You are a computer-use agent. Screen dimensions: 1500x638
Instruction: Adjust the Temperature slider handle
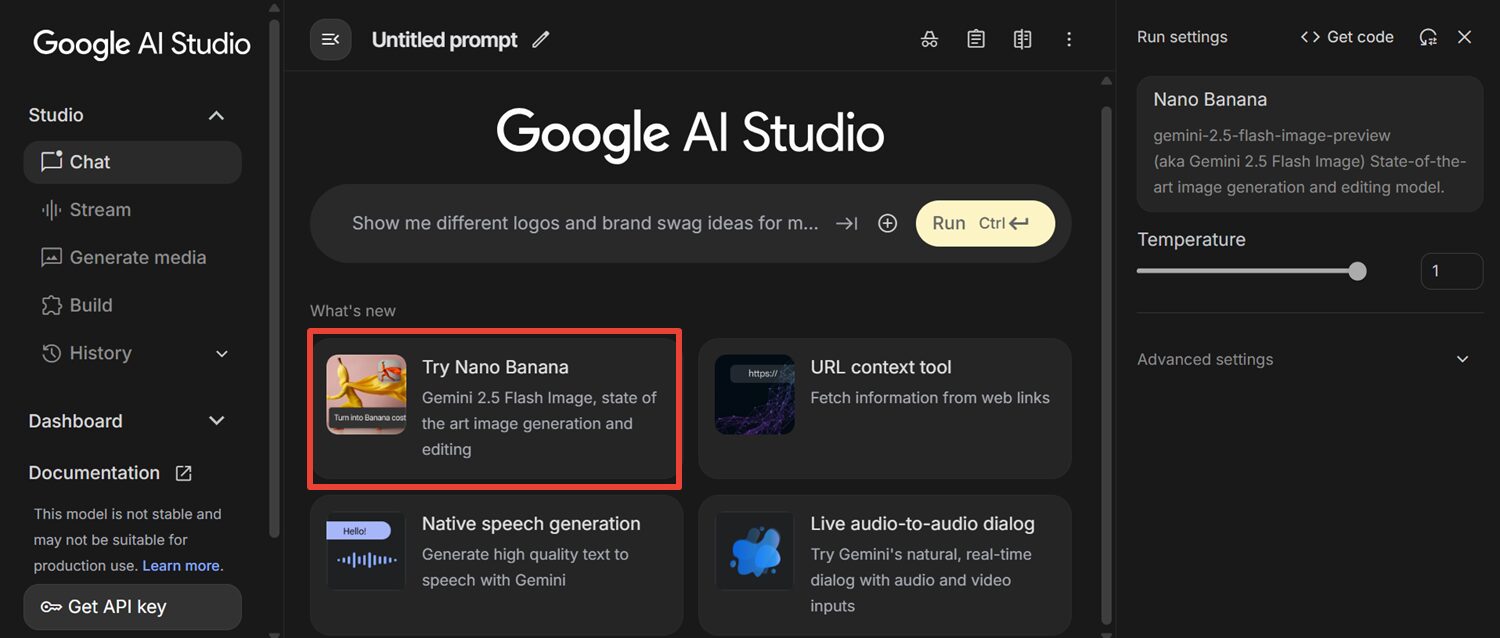point(1357,271)
